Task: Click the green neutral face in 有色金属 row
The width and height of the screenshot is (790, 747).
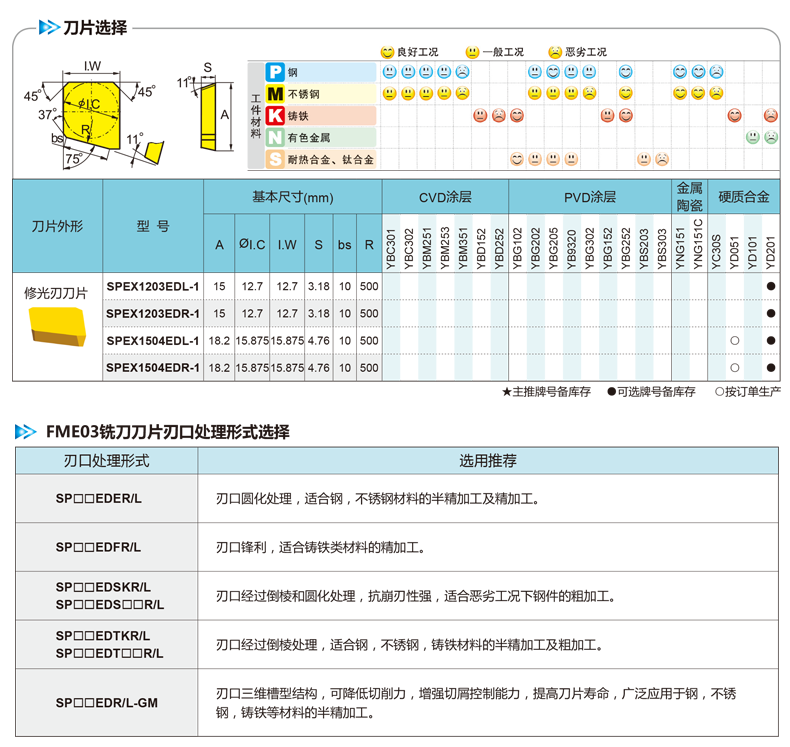Action: pyautogui.click(x=753, y=137)
